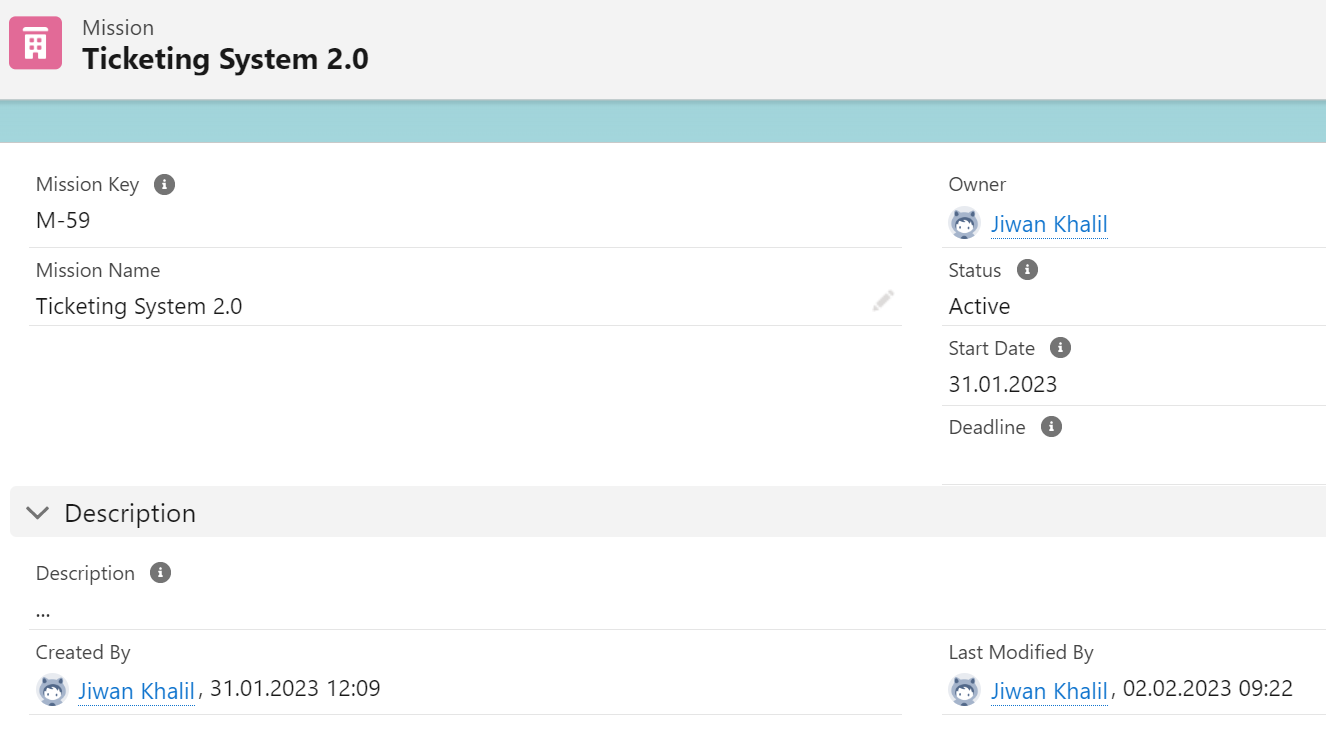This screenshot has width=1326, height=740.
Task: Open Created By Jiwan Khalil link
Action: coord(136,690)
